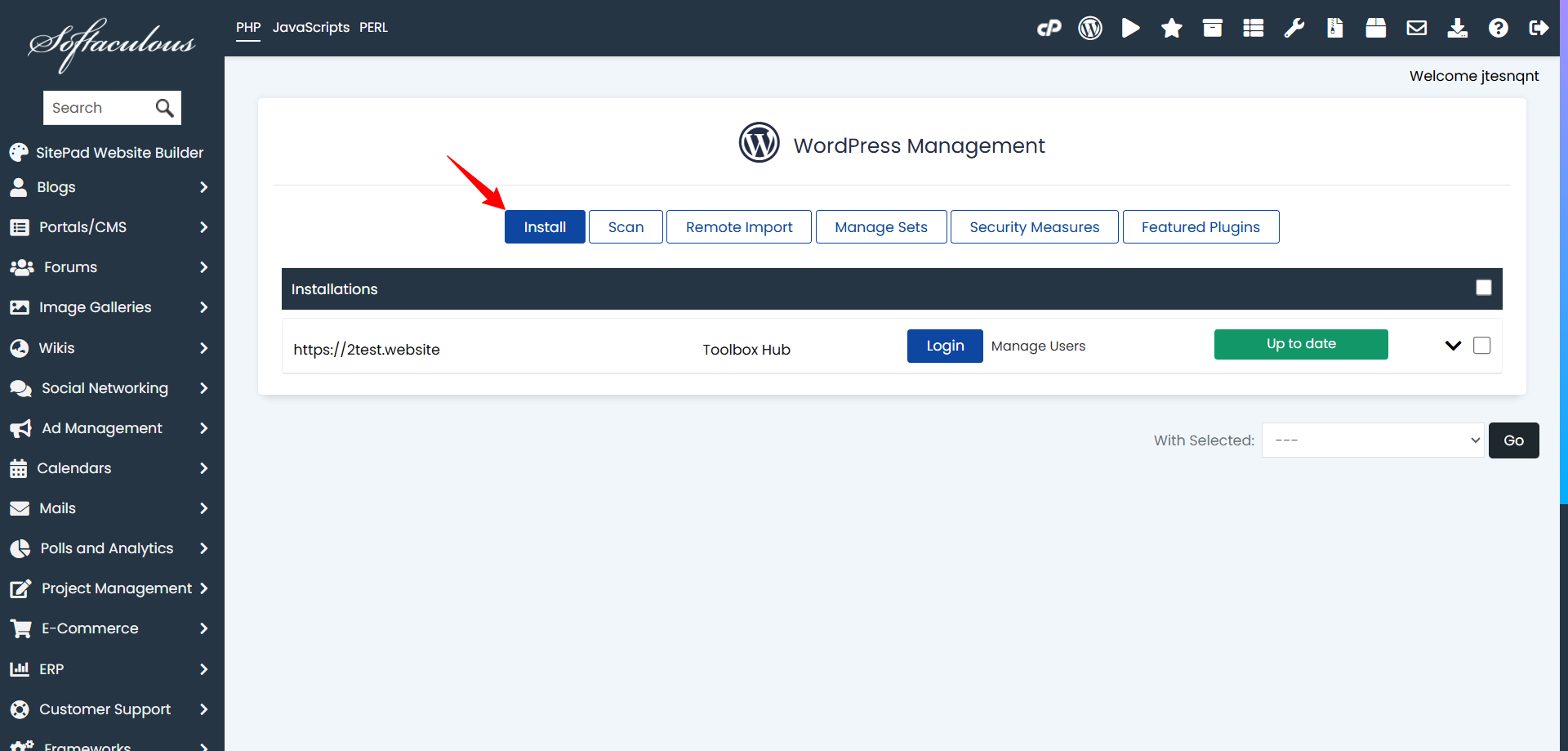The width and height of the screenshot is (1568, 751).
Task: Click the Social Networking chat icon
Action: pos(20,388)
